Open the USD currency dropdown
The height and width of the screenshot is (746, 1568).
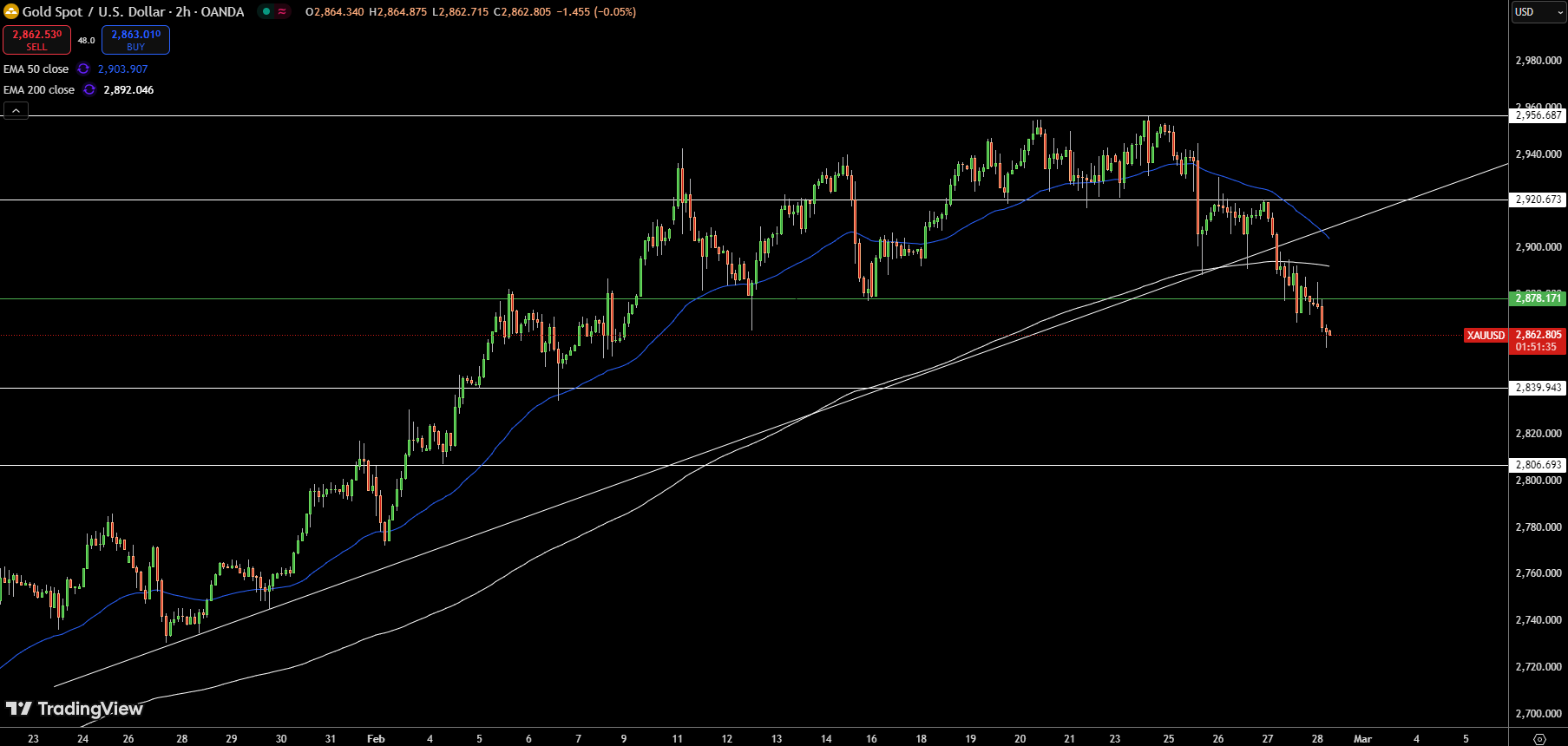pyautogui.click(x=1538, y=12)
